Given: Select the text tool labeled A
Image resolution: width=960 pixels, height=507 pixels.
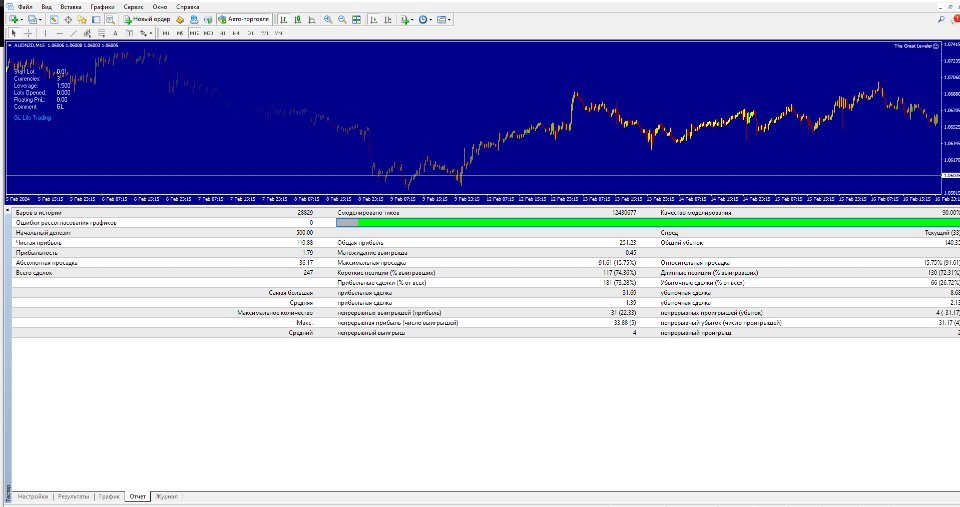Looking at the screenshot, I should (x=115, y=33).
